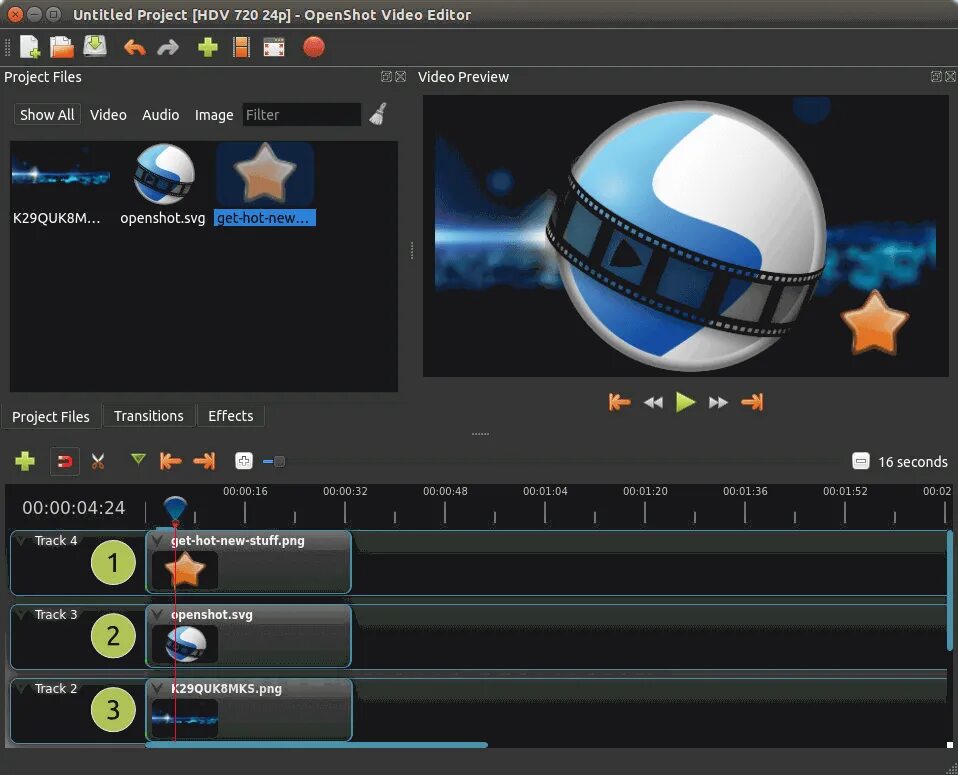Select the openshot.svg file thumbnail
958x775 pixels.
point(163,174)
